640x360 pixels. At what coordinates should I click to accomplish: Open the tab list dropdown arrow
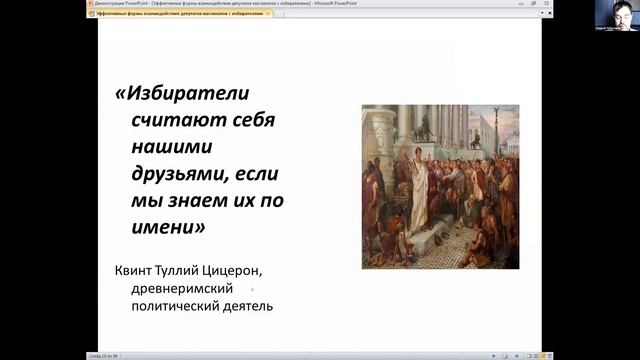(x=542, y=13)
